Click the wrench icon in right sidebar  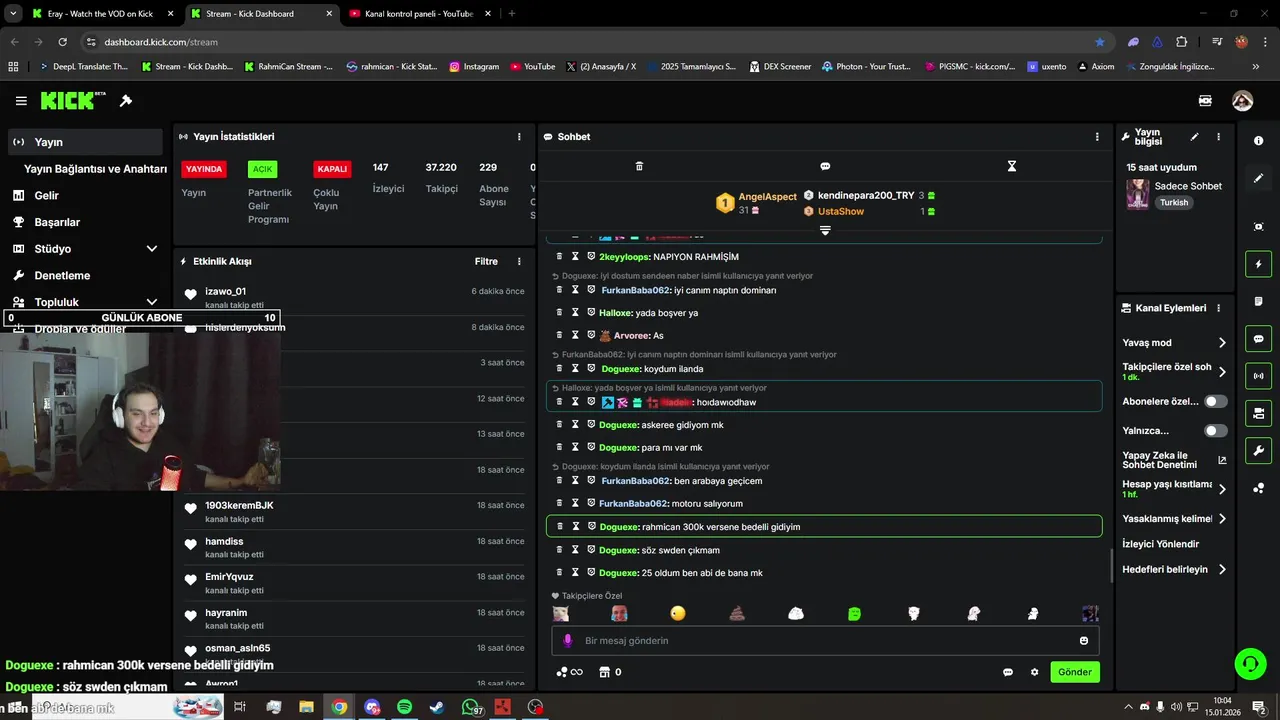pyautogui.click(x=1258, y=451)
